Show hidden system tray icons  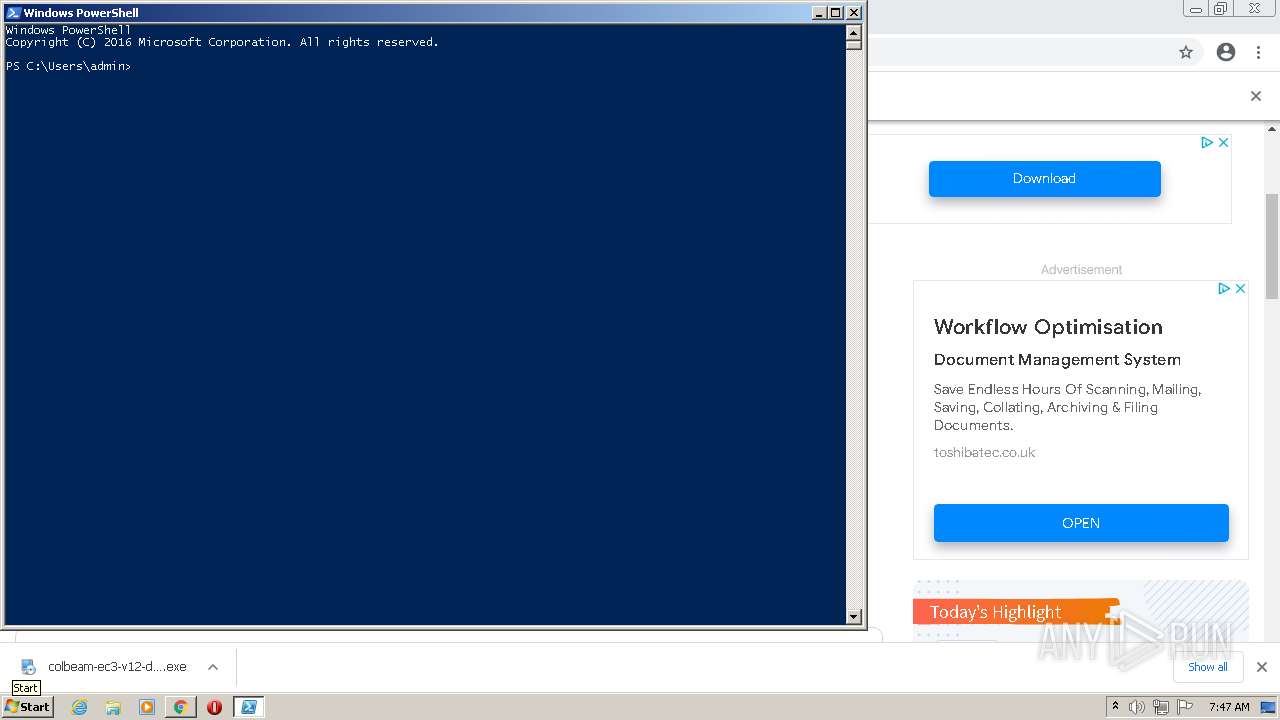coord(1115,706)
